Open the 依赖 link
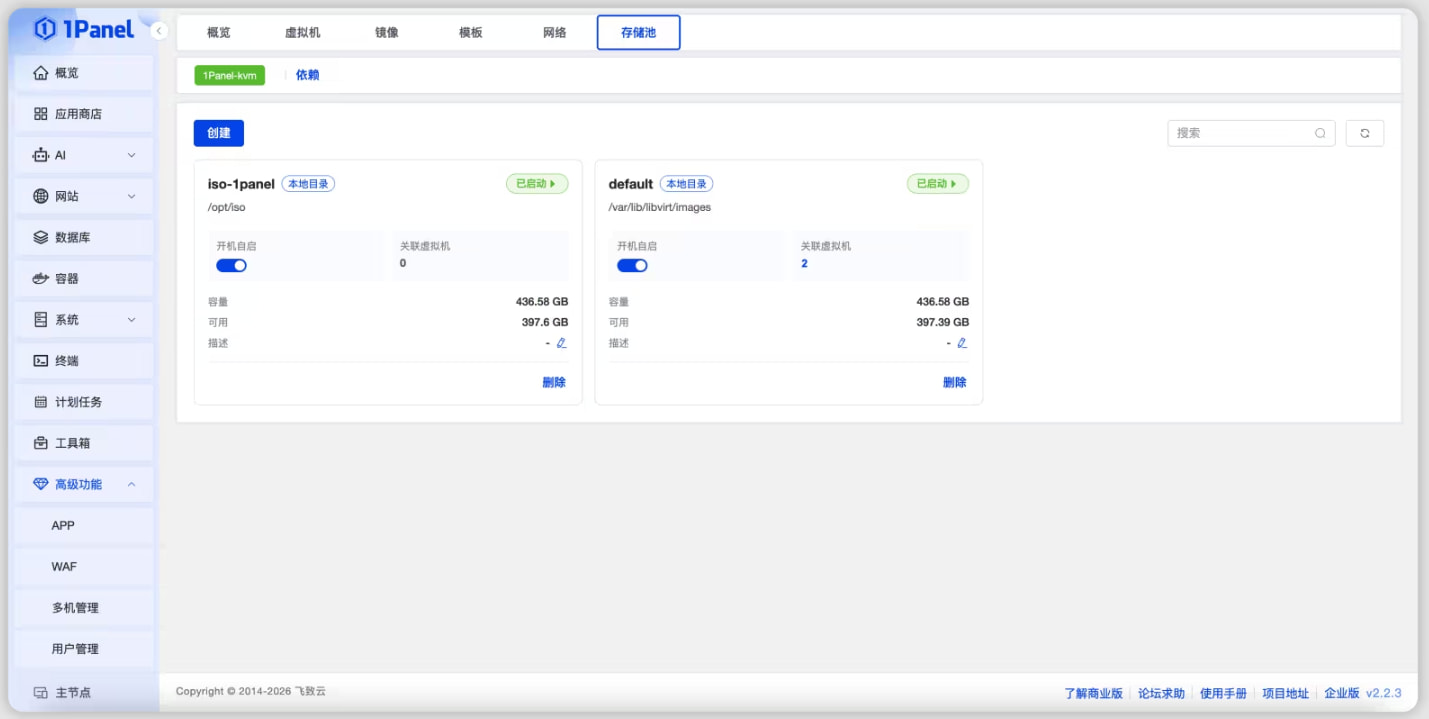This screenshot has width=1429, height=719. [x=308, y=75]
